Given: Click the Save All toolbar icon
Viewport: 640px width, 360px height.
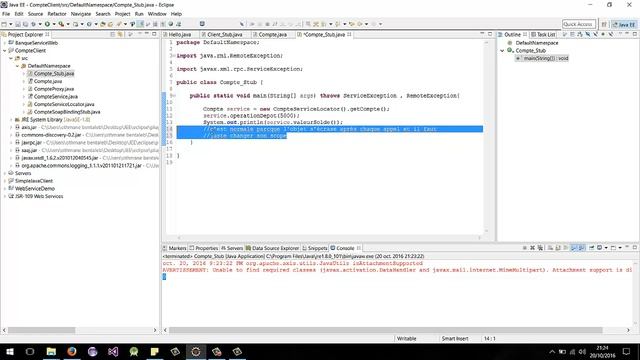Looking at the screenshot, I should tap(25, 24).
